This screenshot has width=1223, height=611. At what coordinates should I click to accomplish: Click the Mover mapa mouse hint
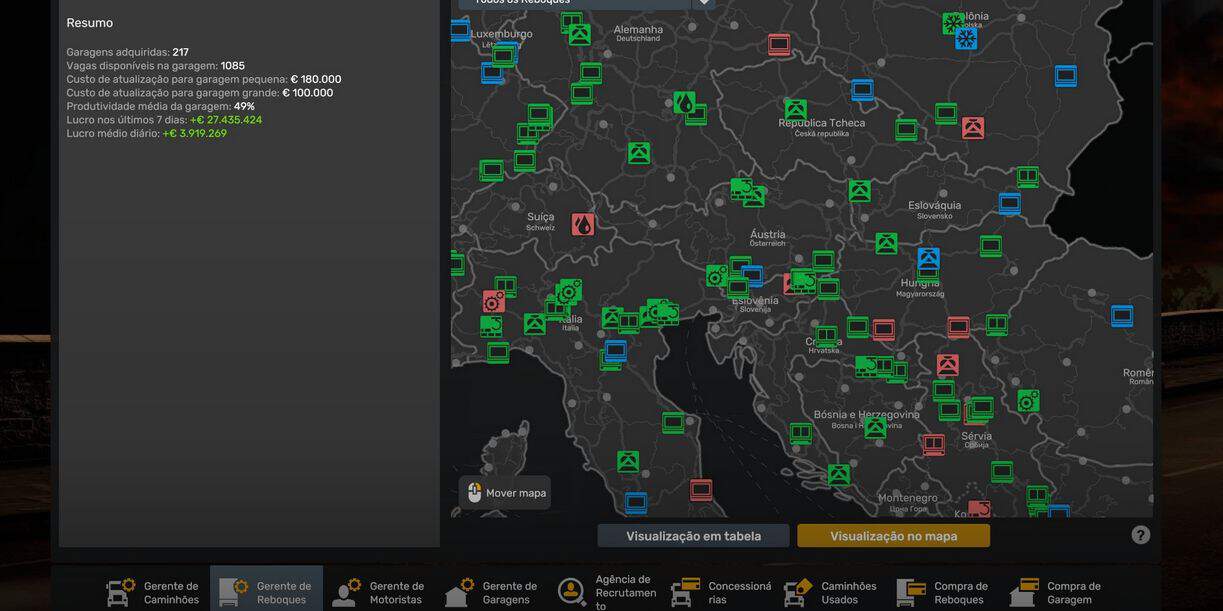pyautogui.click(x=505, y=493)
